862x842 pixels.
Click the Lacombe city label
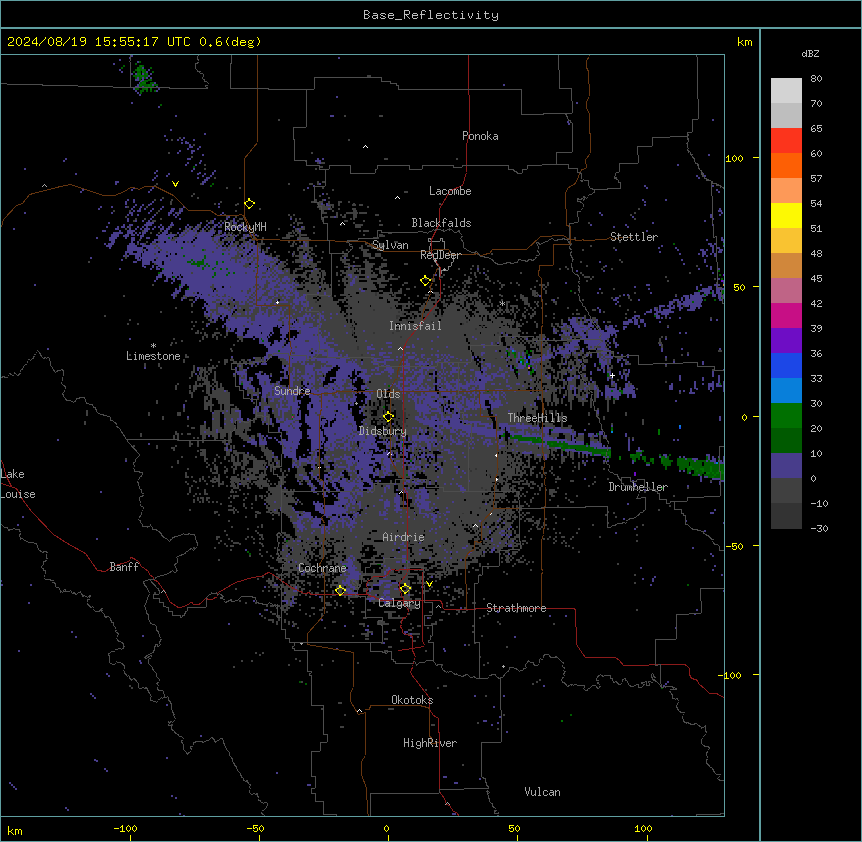coord(450,191)
